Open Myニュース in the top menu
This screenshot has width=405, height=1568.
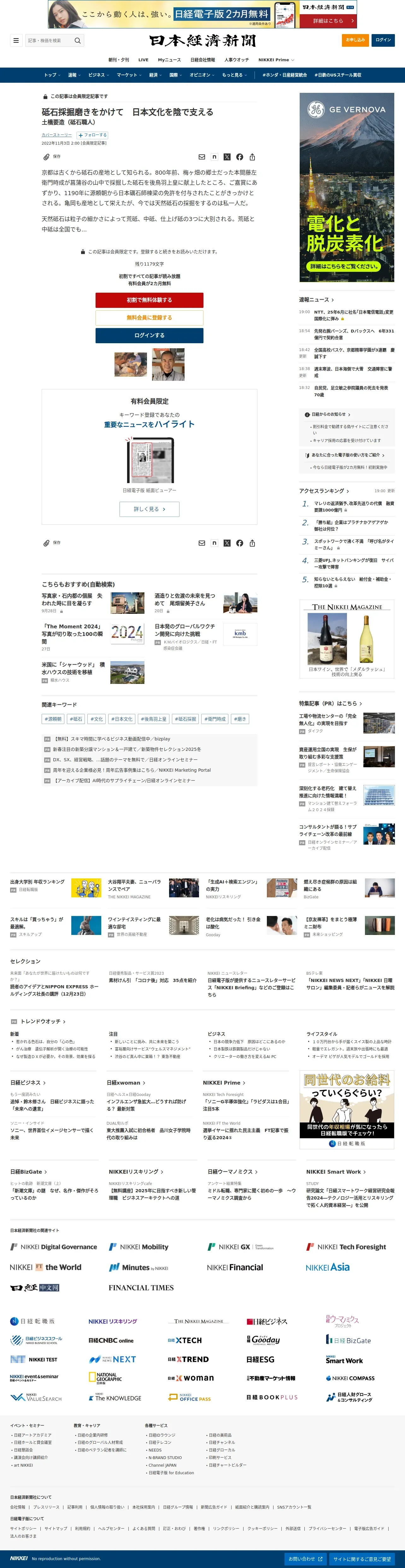click(170, 60)
